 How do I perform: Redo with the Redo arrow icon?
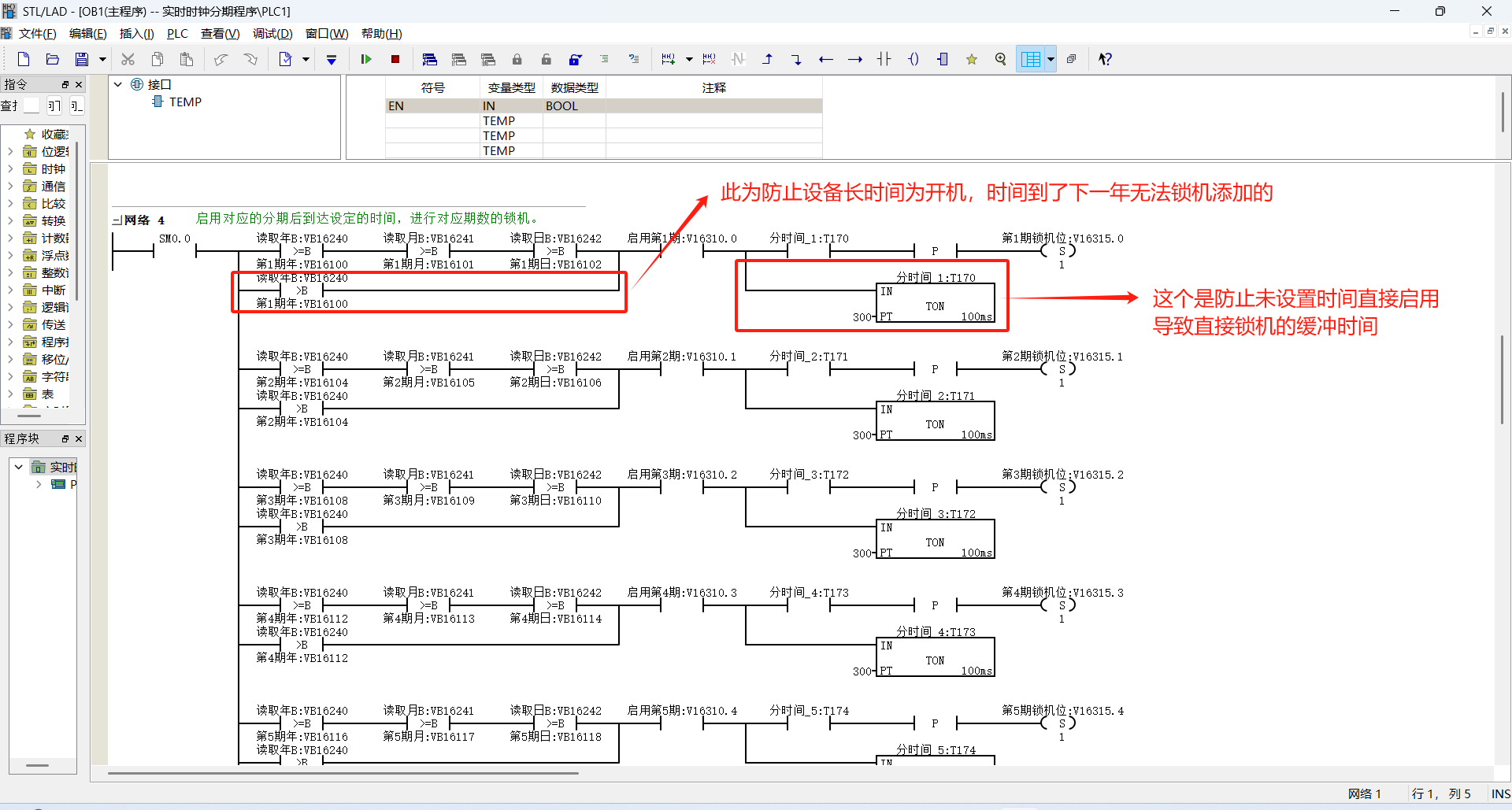coord(250,59)
